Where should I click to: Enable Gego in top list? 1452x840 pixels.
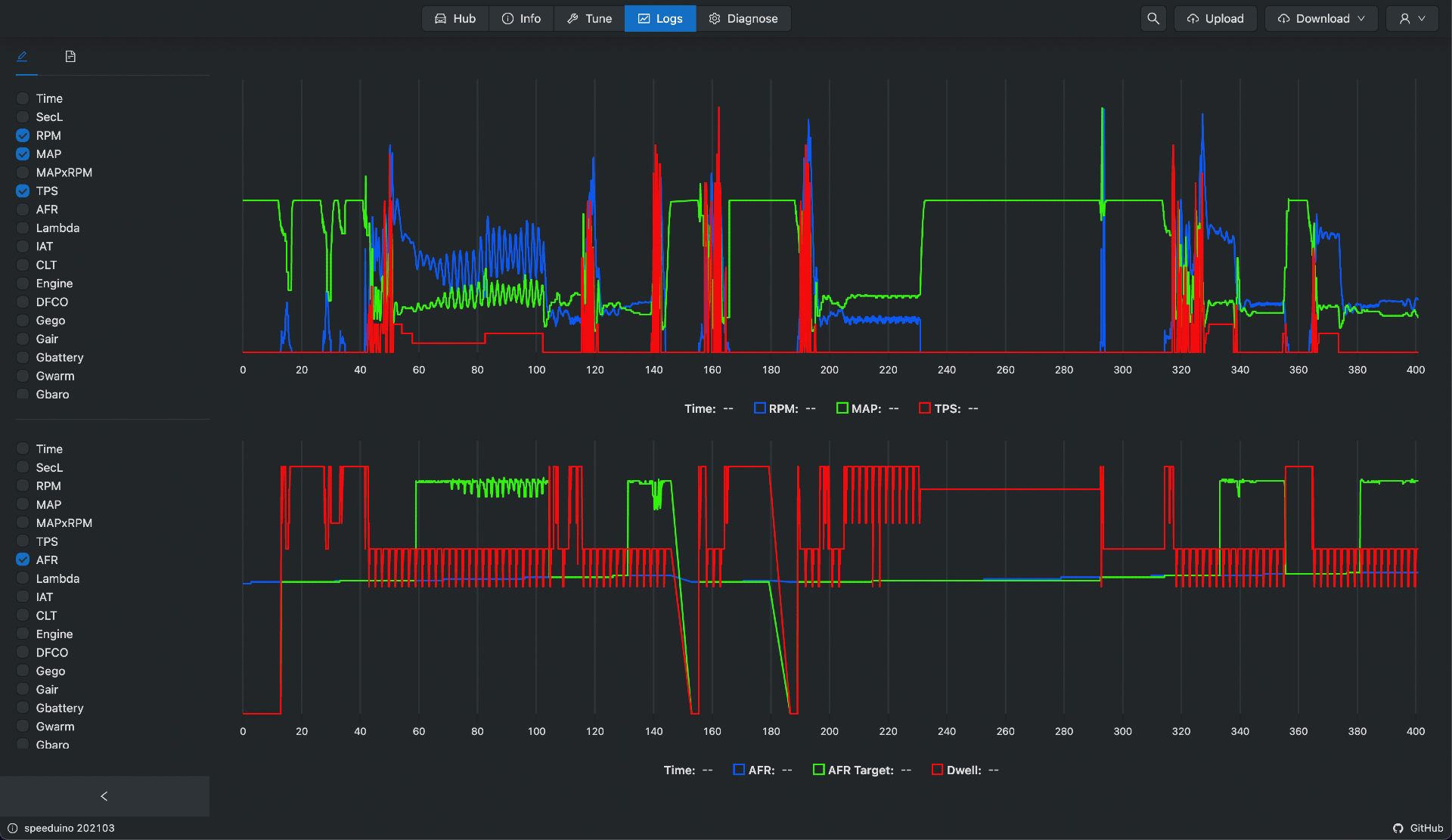23,321
